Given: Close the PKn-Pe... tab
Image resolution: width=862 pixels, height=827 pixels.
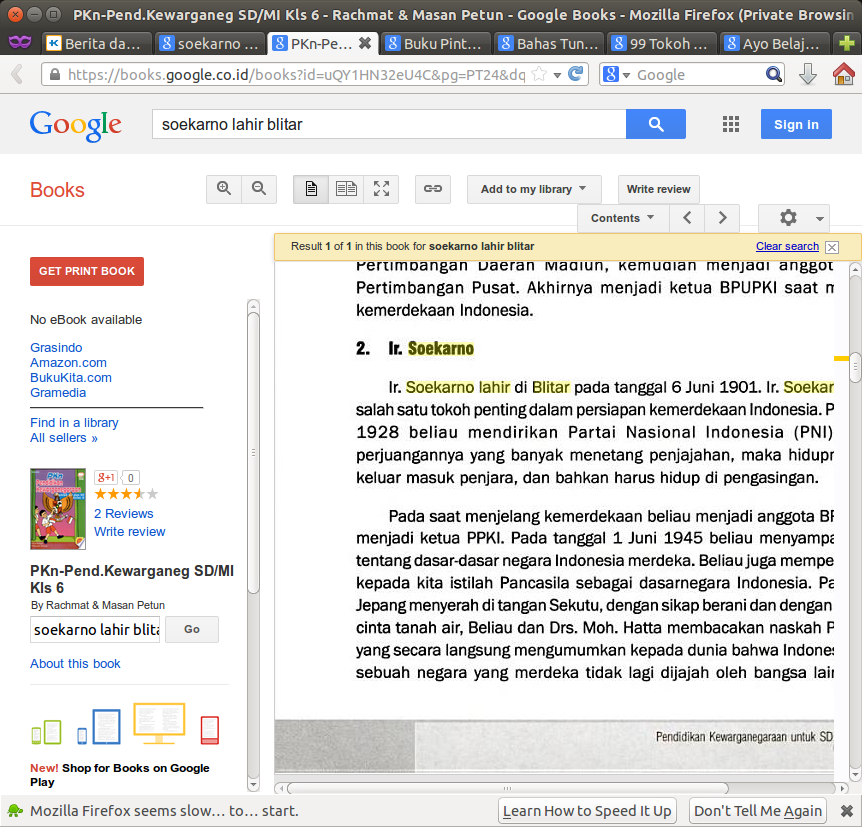Looking at the screenshot, I should 364,43.
